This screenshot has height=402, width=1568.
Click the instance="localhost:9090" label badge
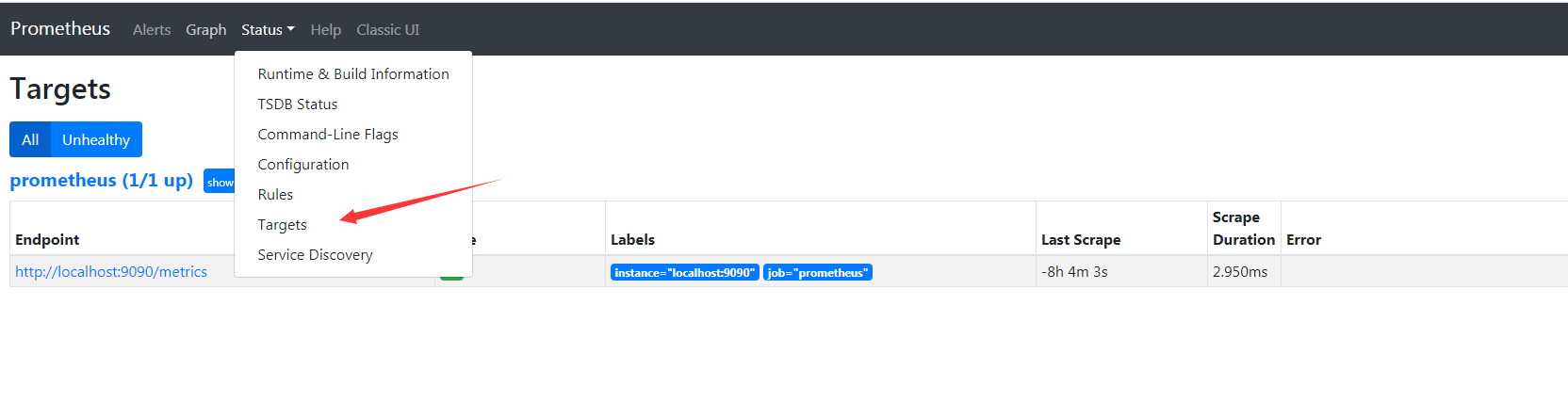(685, 272)
